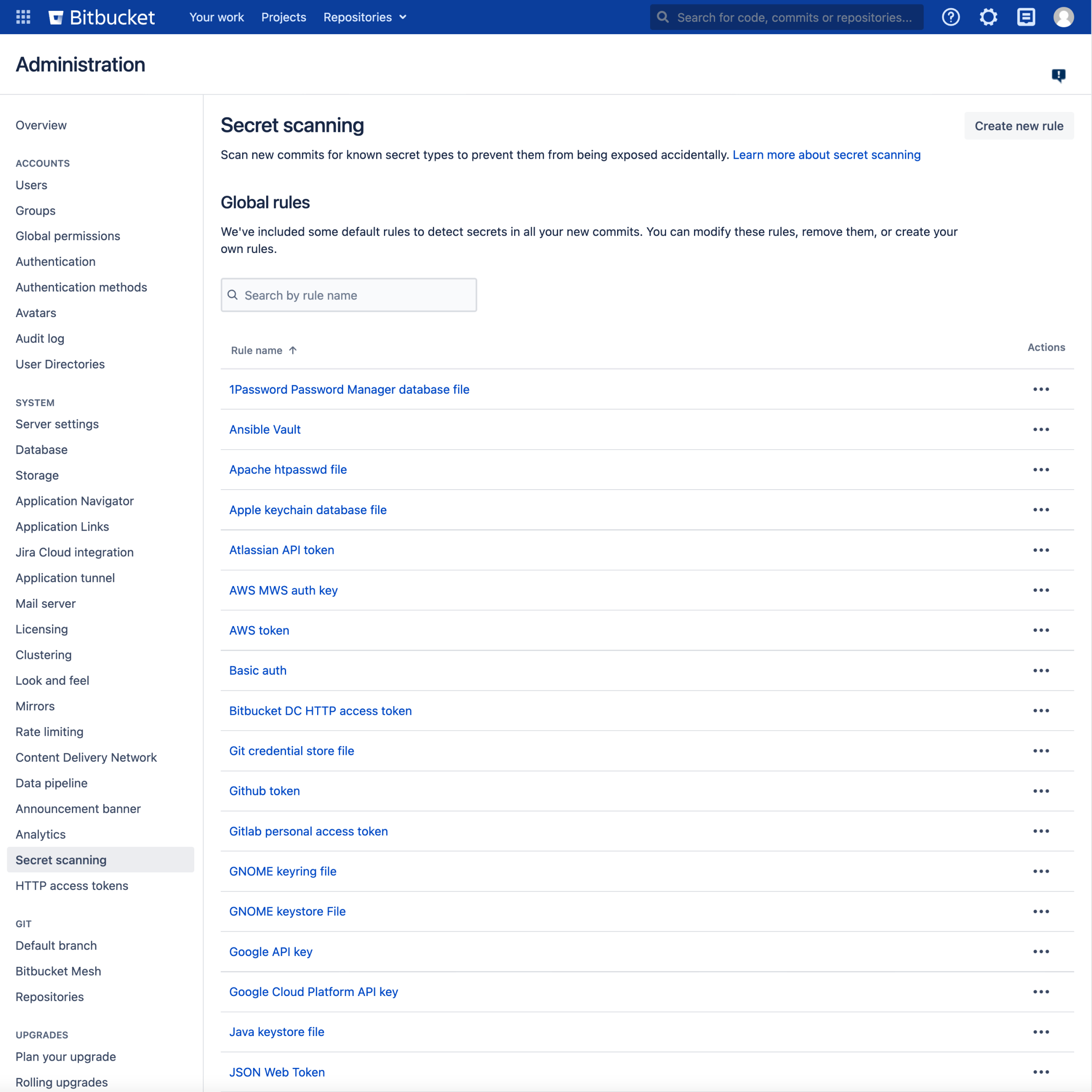Go to Your work

click(217, 17)
